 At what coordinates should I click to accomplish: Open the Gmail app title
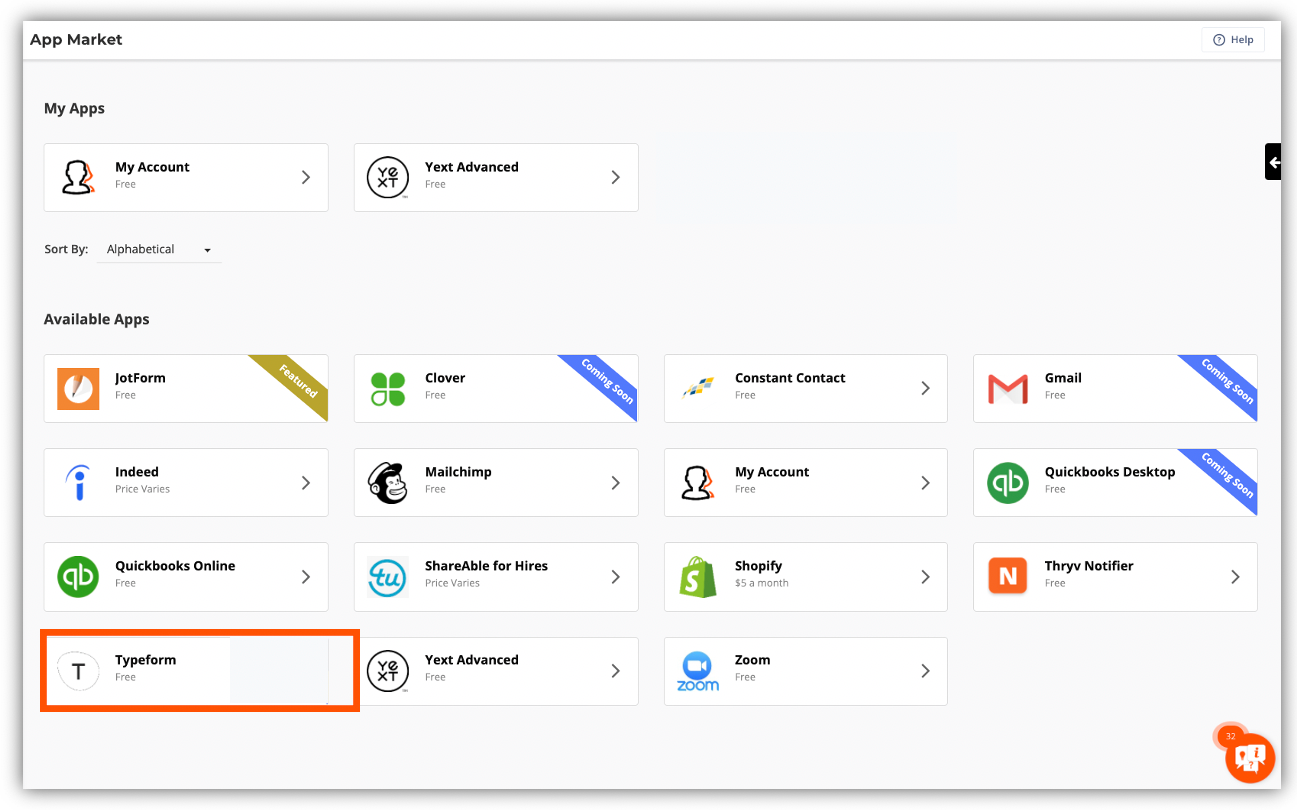point(1063,378)
